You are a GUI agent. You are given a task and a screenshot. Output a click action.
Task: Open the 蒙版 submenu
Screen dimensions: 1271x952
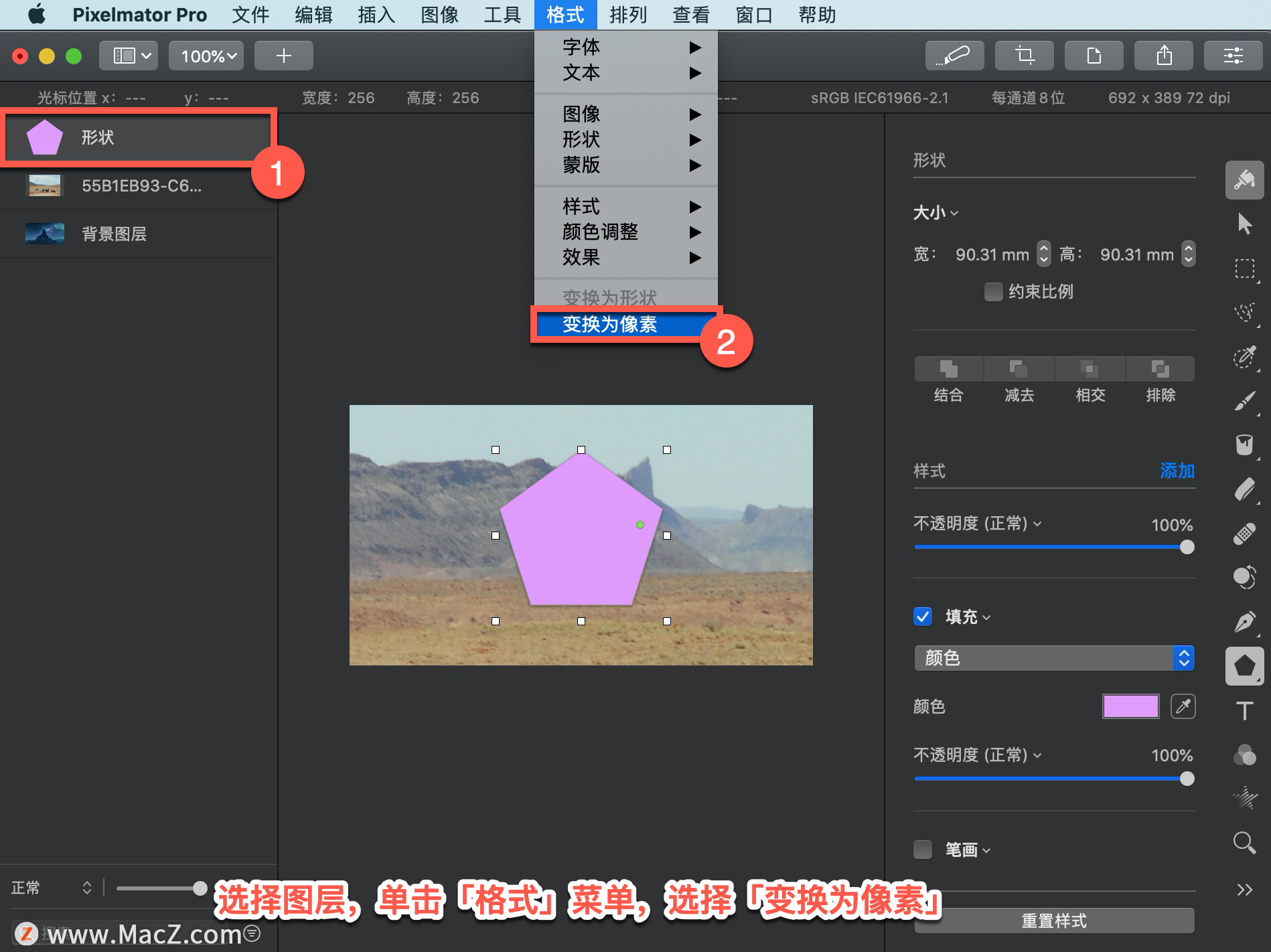(626, 165)
